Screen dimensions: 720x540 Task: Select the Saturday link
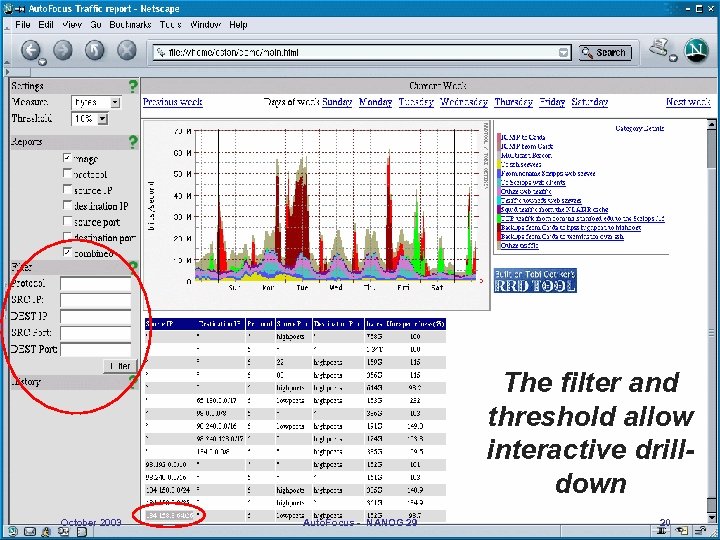[590, 102]
